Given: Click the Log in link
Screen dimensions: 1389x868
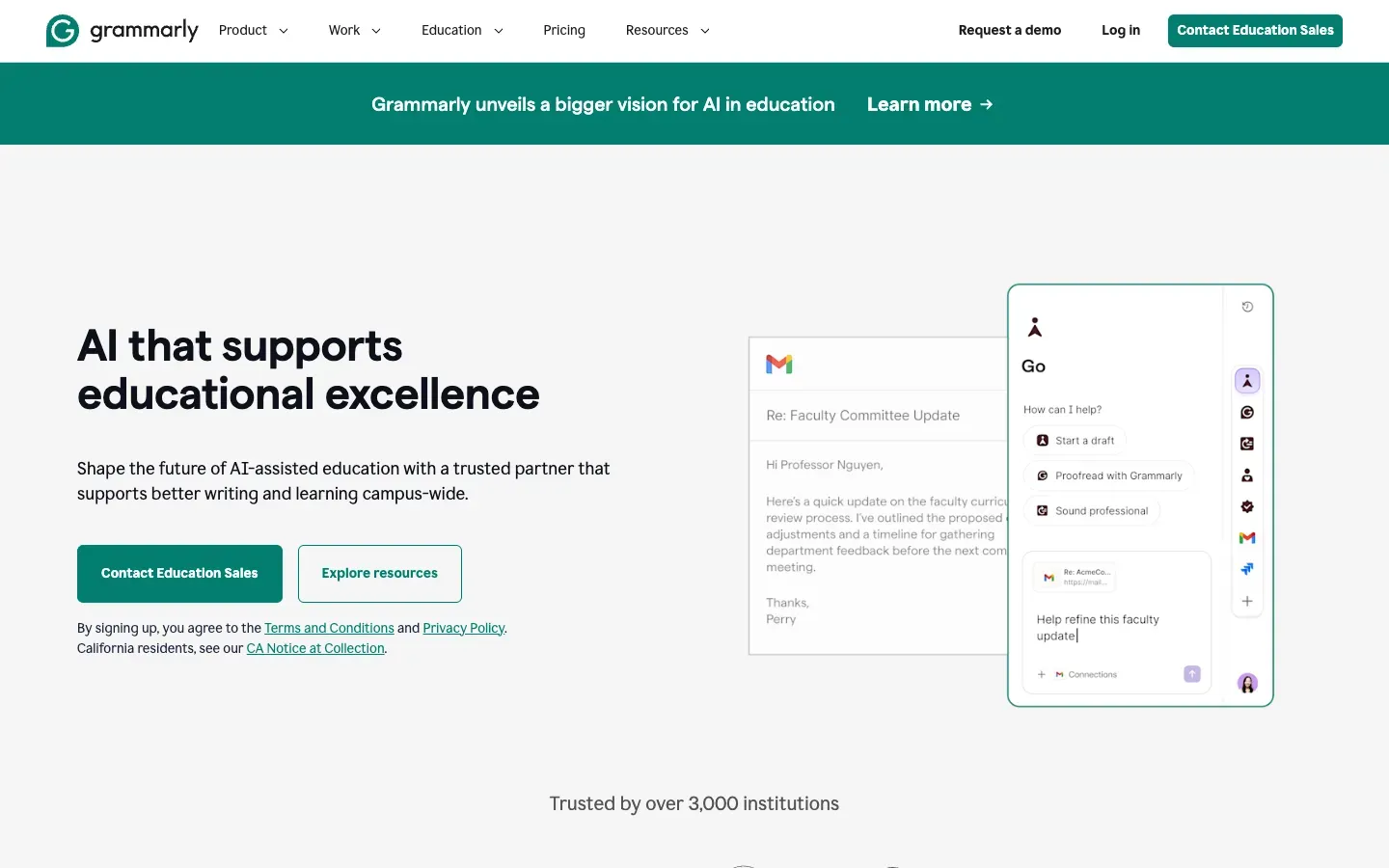Looking at the screenshot, I should pyautogui.click(x=1121, y=31).
